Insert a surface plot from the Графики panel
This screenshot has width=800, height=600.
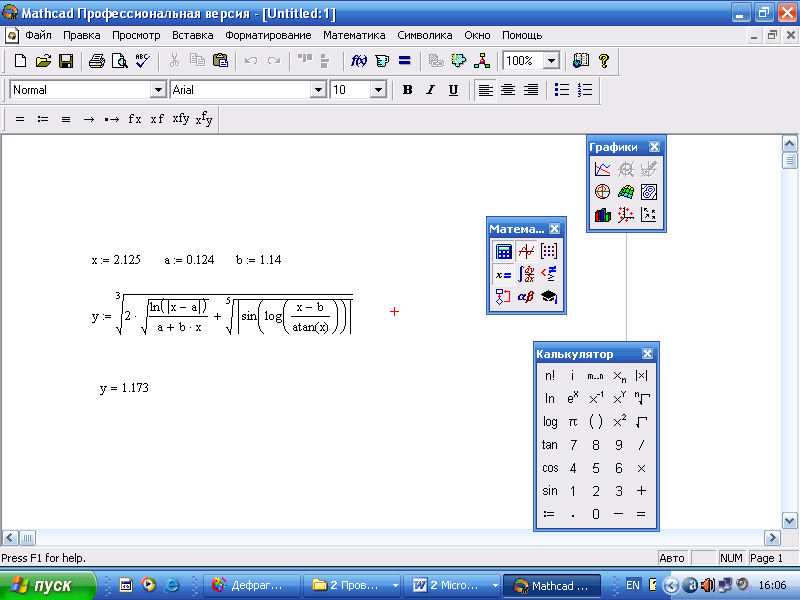626,192
